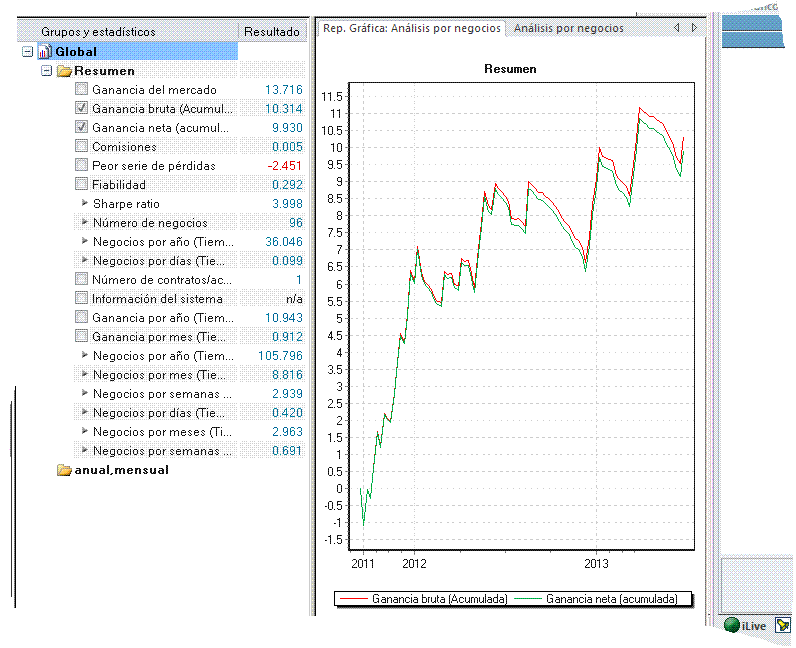The width and height of the screenshot is (796, 648).
Task: Uncheck the Ganancia neta (acumulada) checkbox
Action: tap(81, 128)
